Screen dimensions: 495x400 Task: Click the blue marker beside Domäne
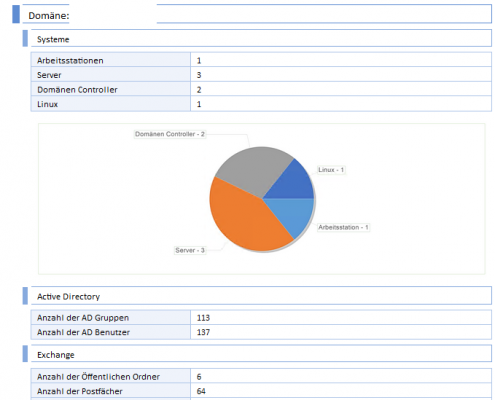click(16, 14)
